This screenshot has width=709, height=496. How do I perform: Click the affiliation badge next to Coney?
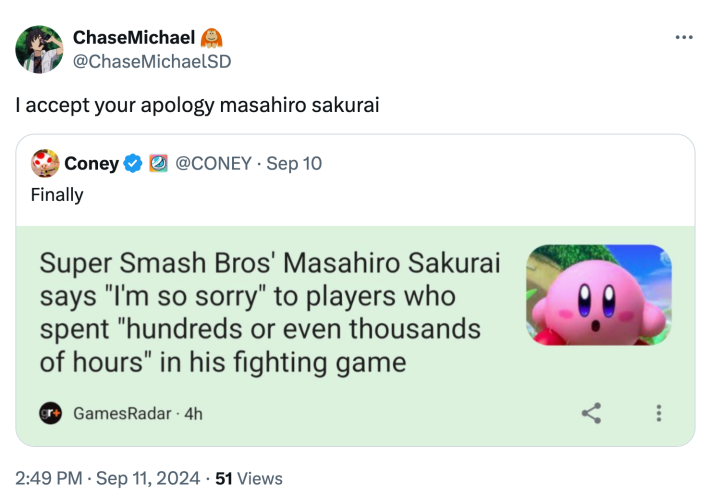click(158, 163)
